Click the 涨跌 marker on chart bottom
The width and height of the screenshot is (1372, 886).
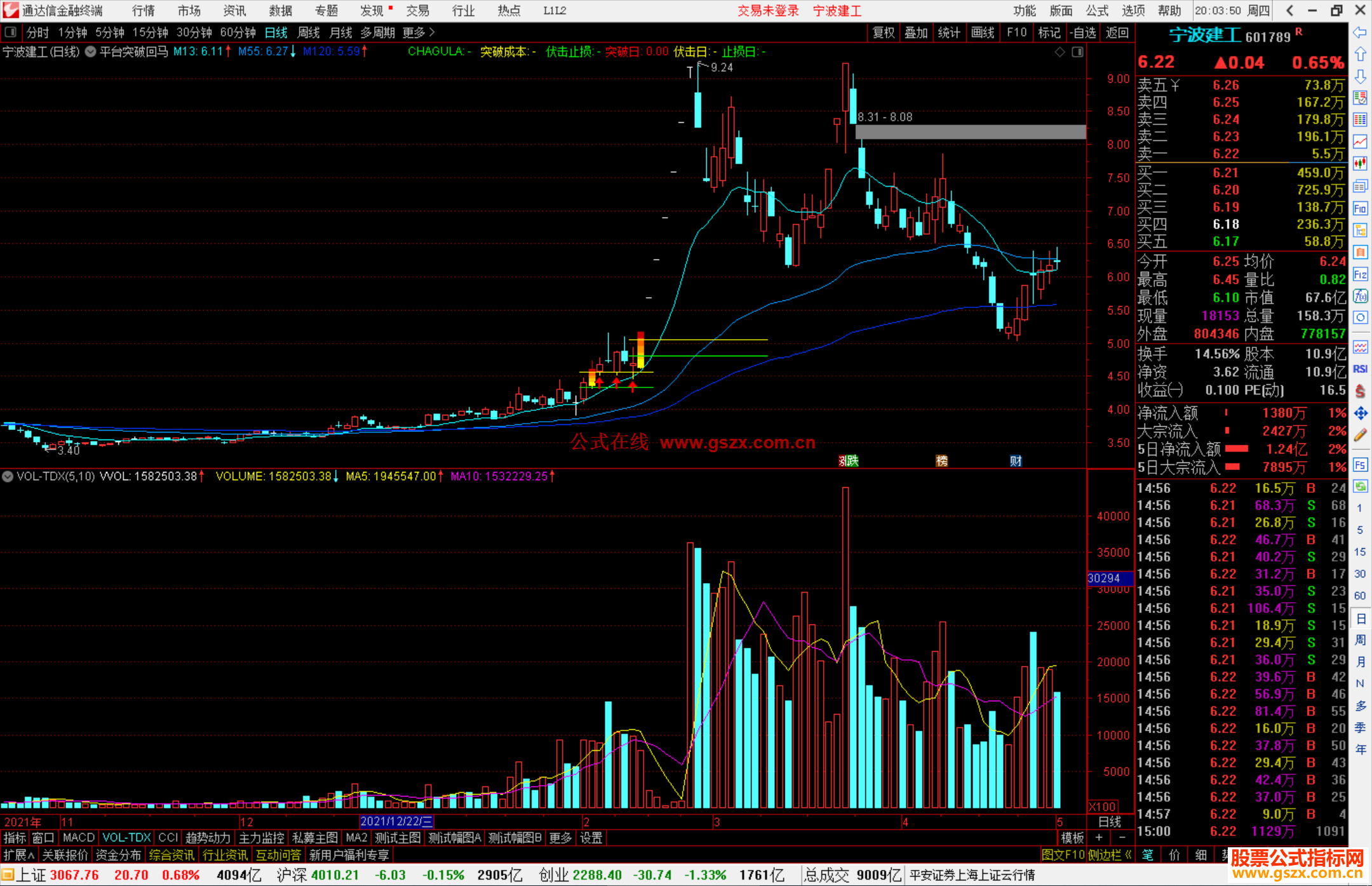point(849,461)
